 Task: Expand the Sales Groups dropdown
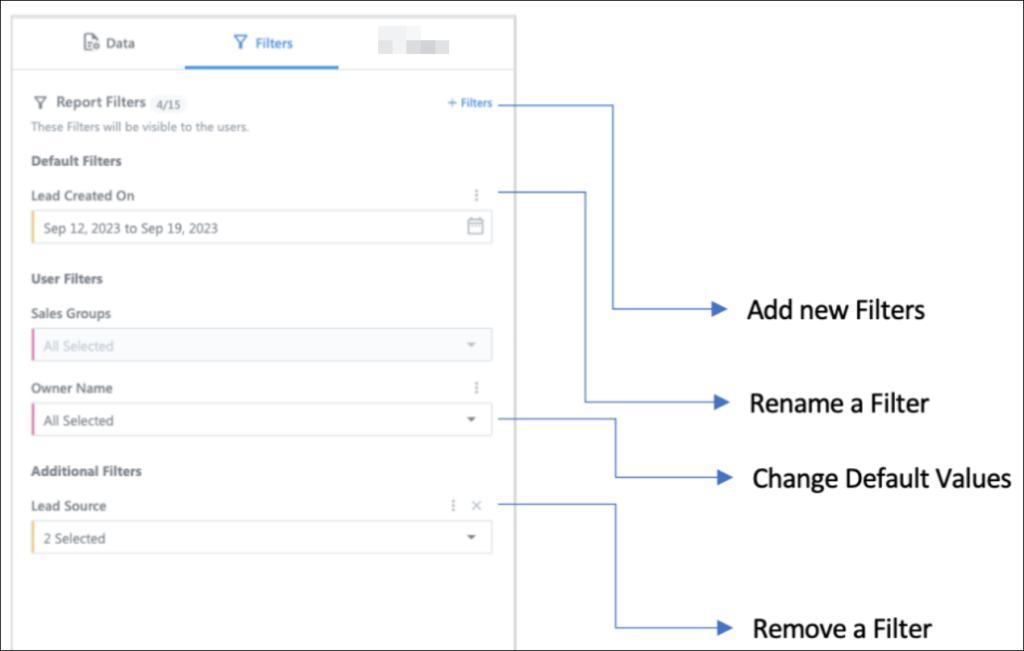point(473,344)
